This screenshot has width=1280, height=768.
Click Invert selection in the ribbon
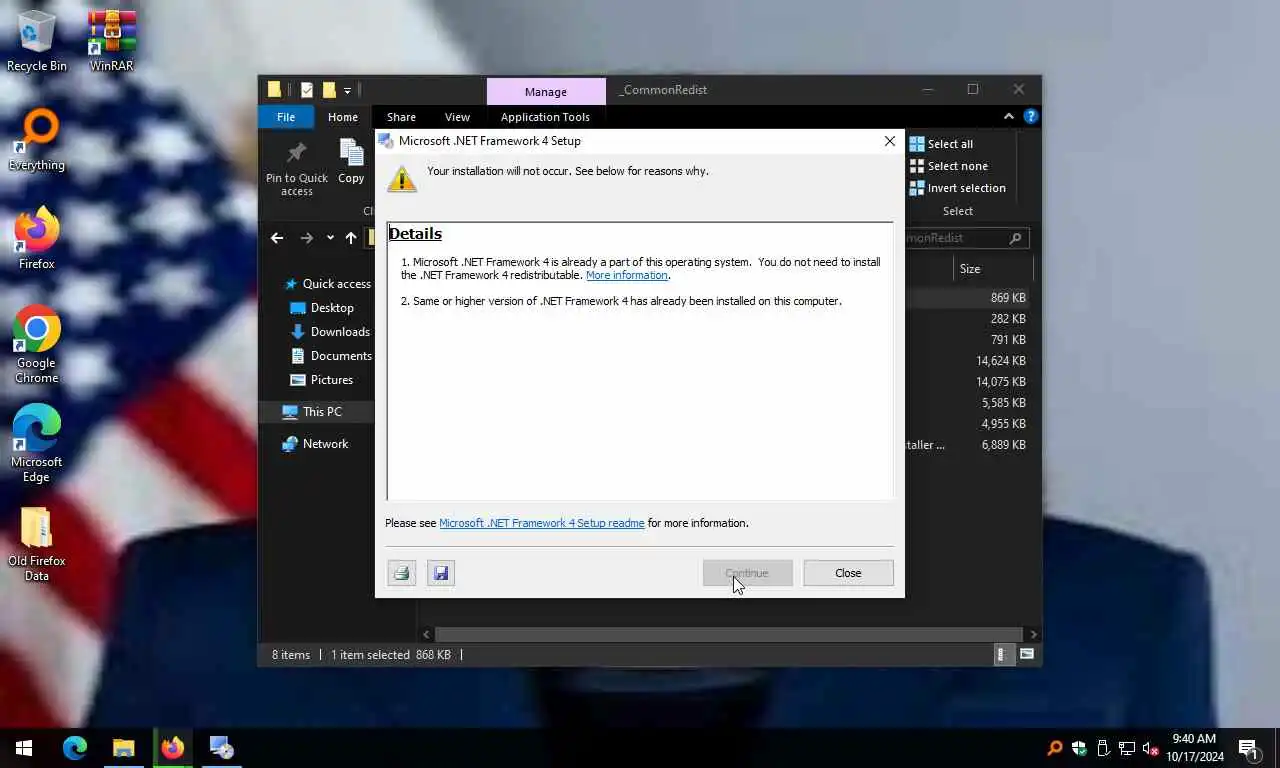(957, 188)
